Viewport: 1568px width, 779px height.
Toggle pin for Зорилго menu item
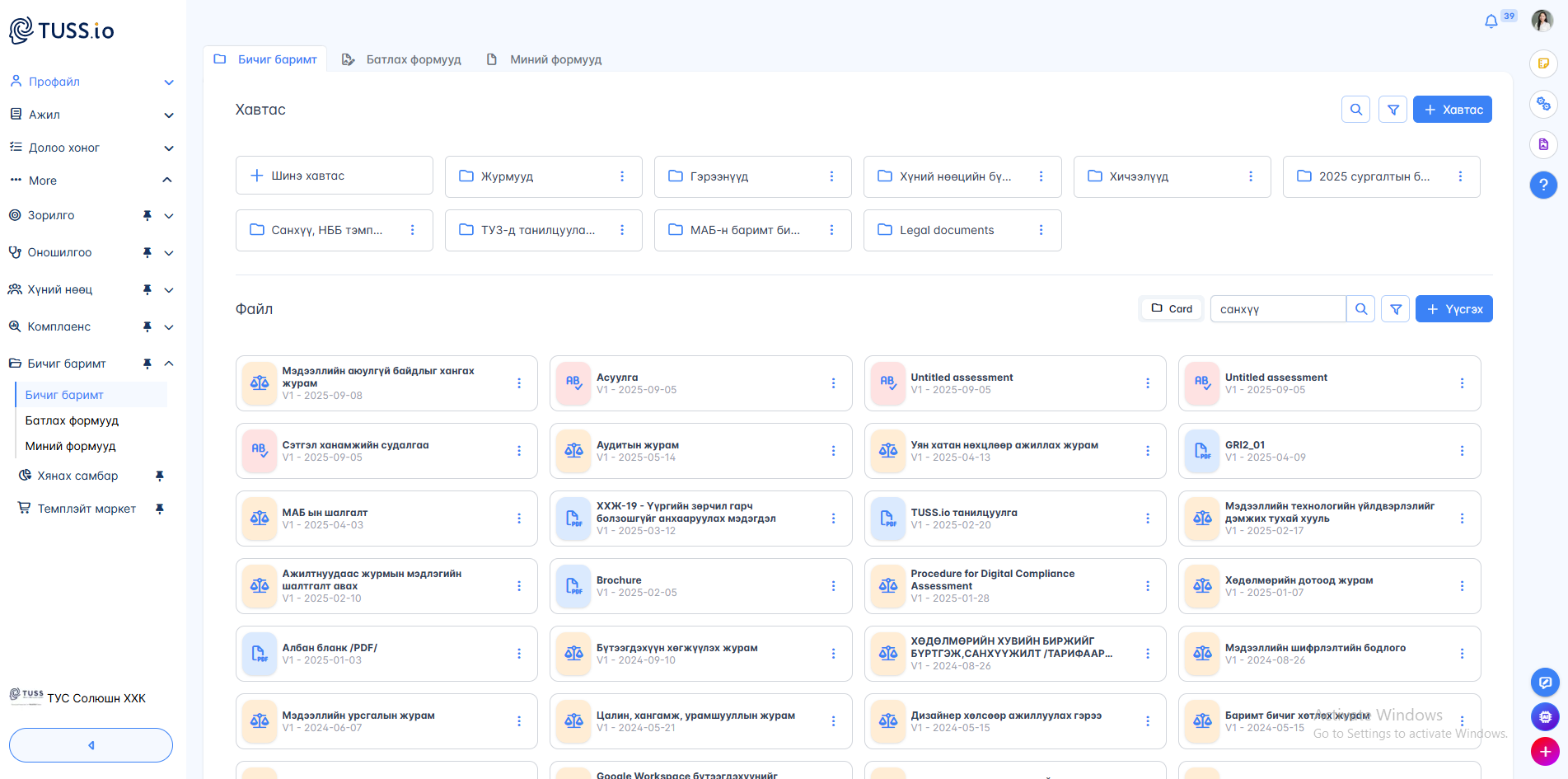click(147, 215)
